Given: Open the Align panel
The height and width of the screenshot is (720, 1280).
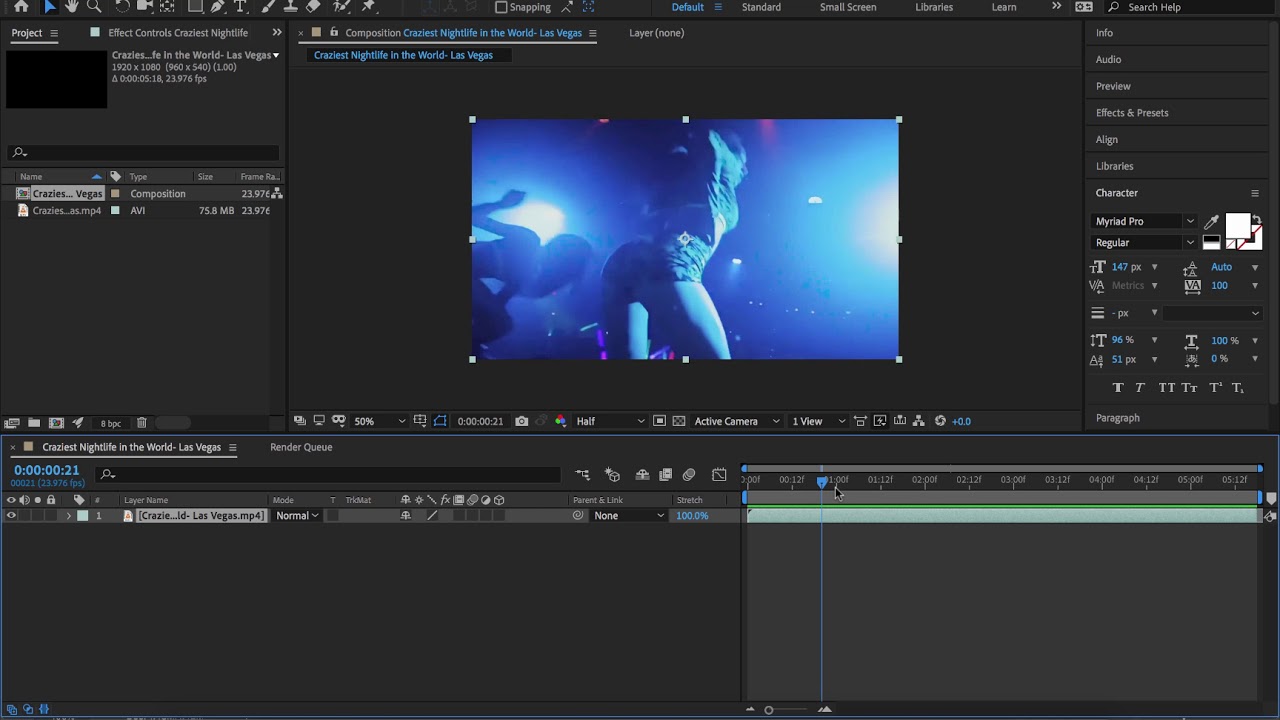Looking at the screenshot, I should click(x=1107, y=140).
